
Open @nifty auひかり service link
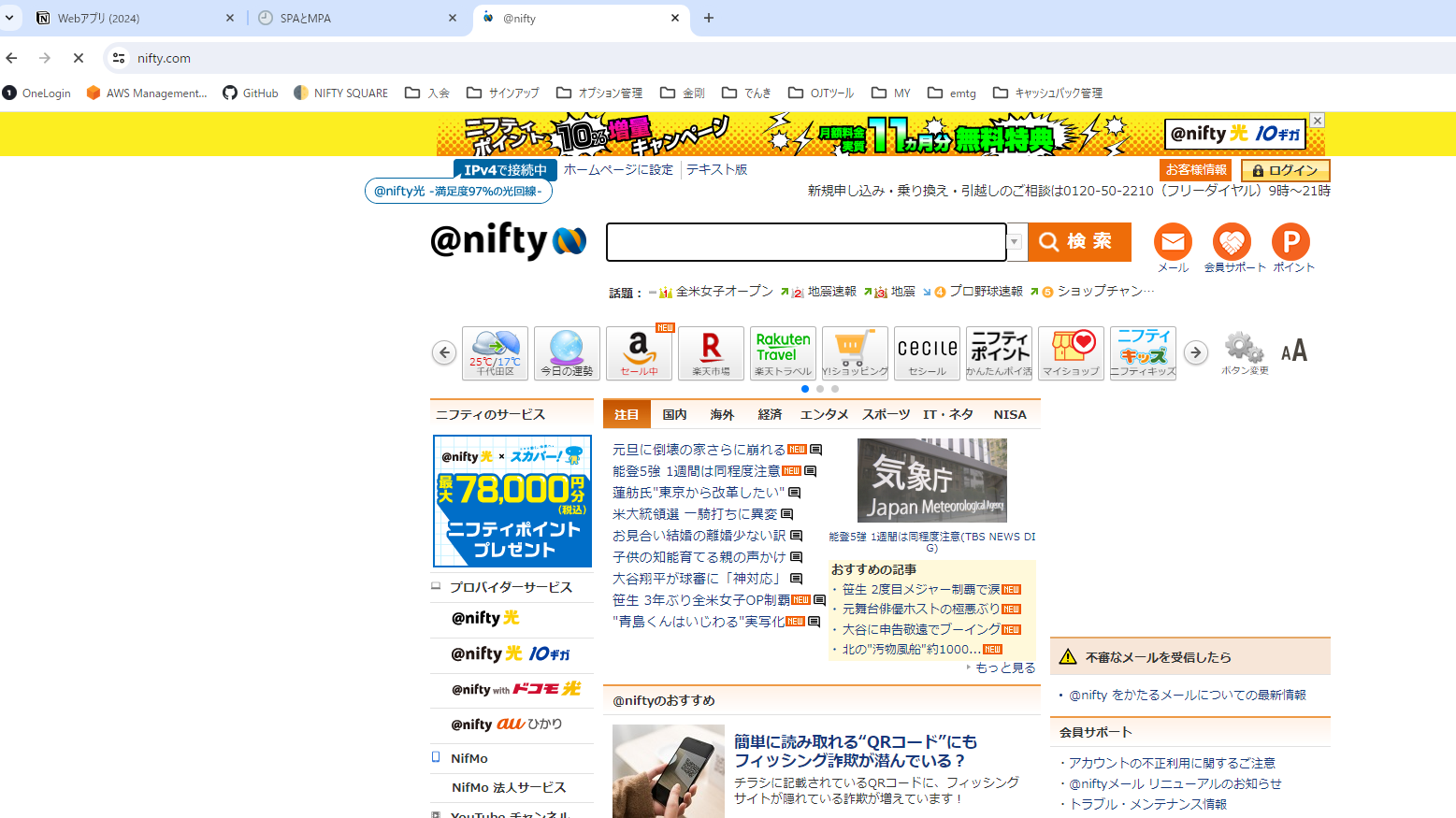coord(507,725)
